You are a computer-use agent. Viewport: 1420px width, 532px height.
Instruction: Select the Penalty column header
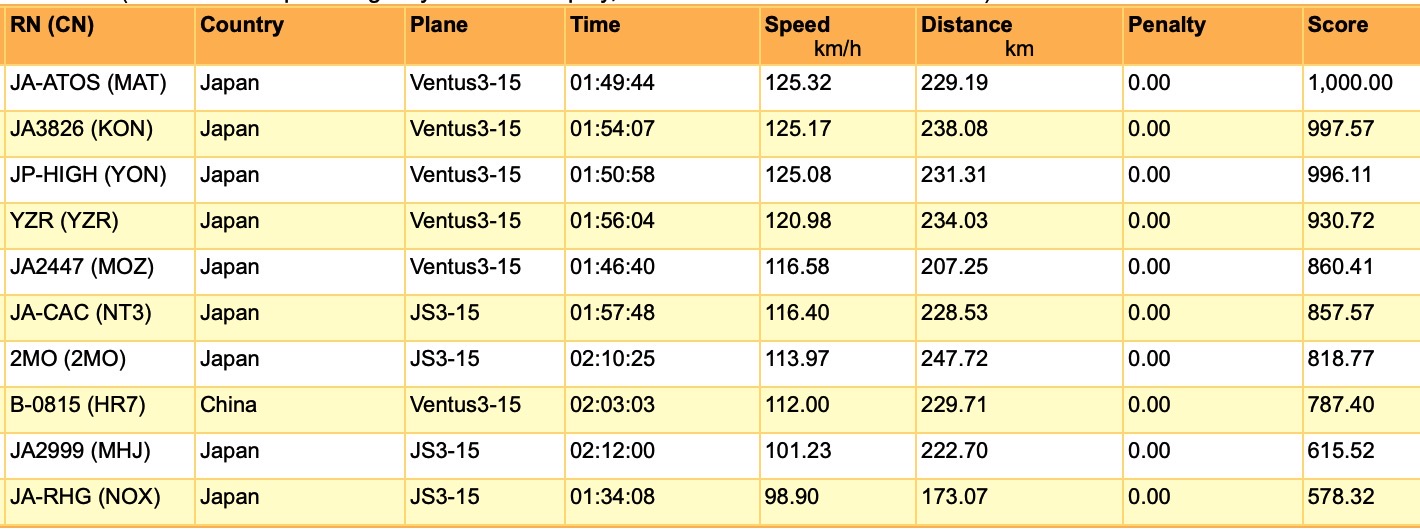coord(1166,25)
